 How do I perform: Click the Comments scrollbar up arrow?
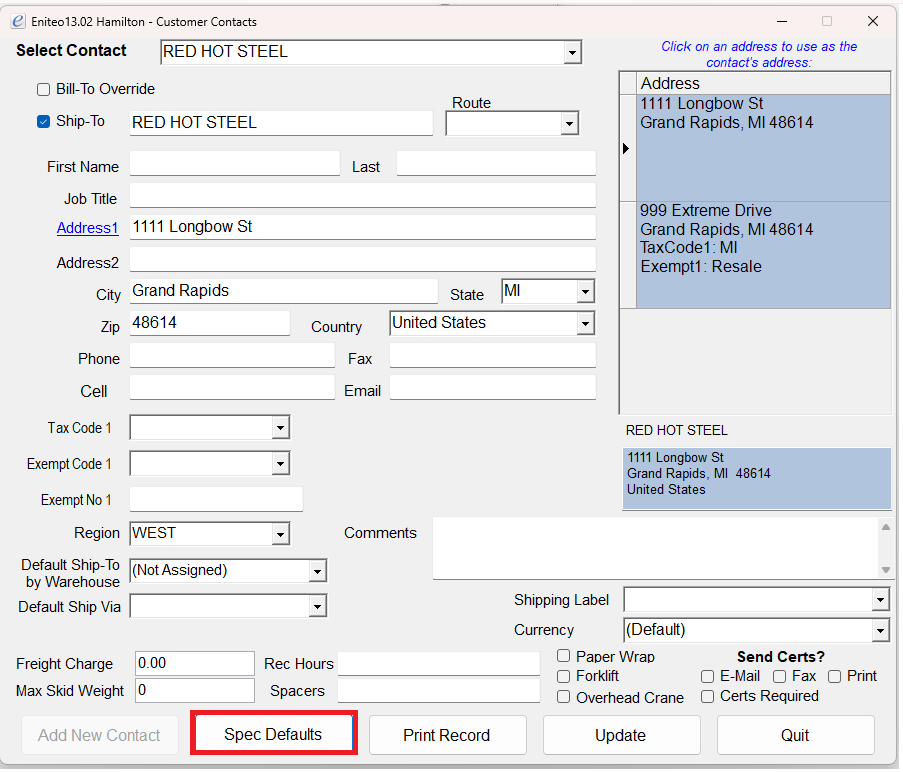(x=886, y=527)
